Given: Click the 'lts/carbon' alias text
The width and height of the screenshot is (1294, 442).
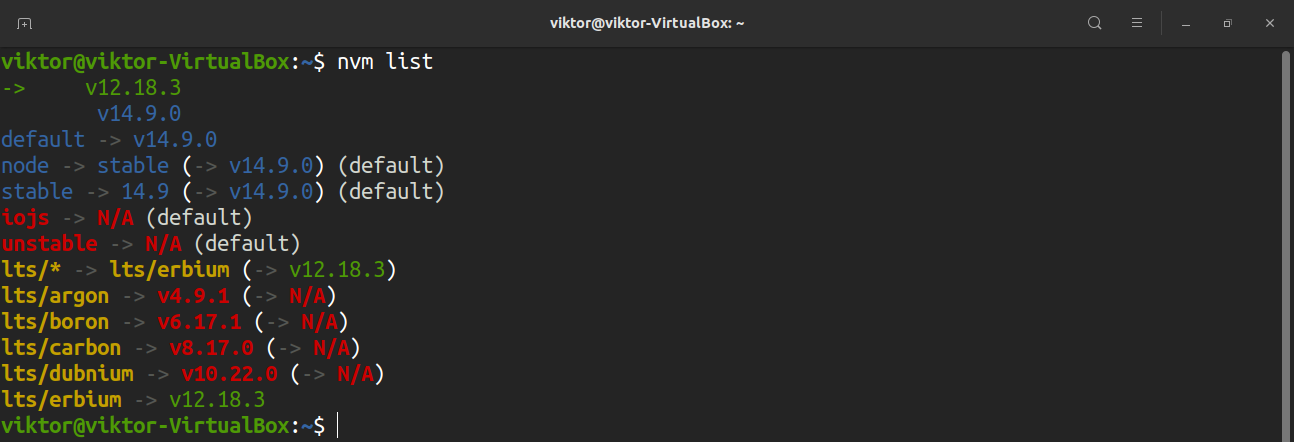Looking at the screenshot, I should 61,348.
